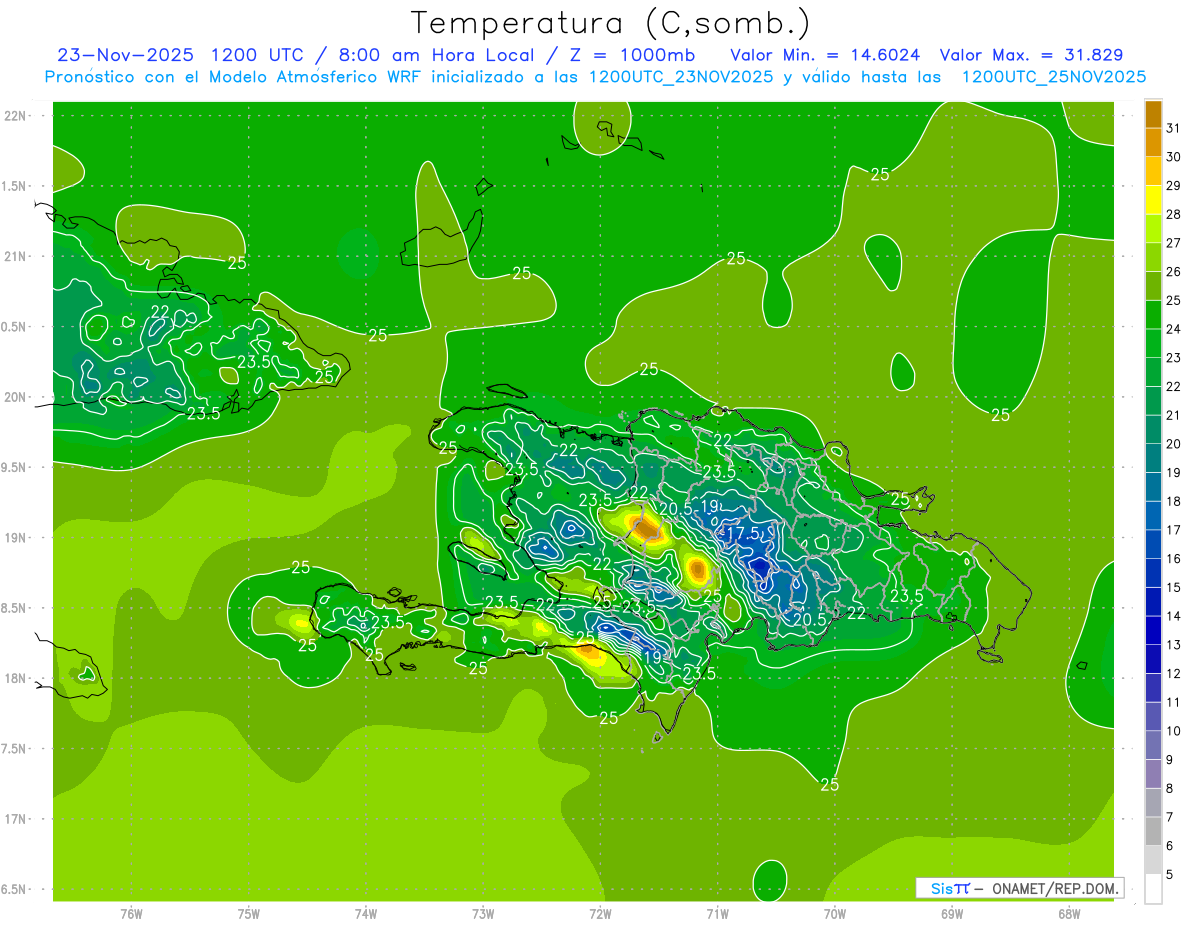Click the 68W longitude axis label

point(1069,914)
